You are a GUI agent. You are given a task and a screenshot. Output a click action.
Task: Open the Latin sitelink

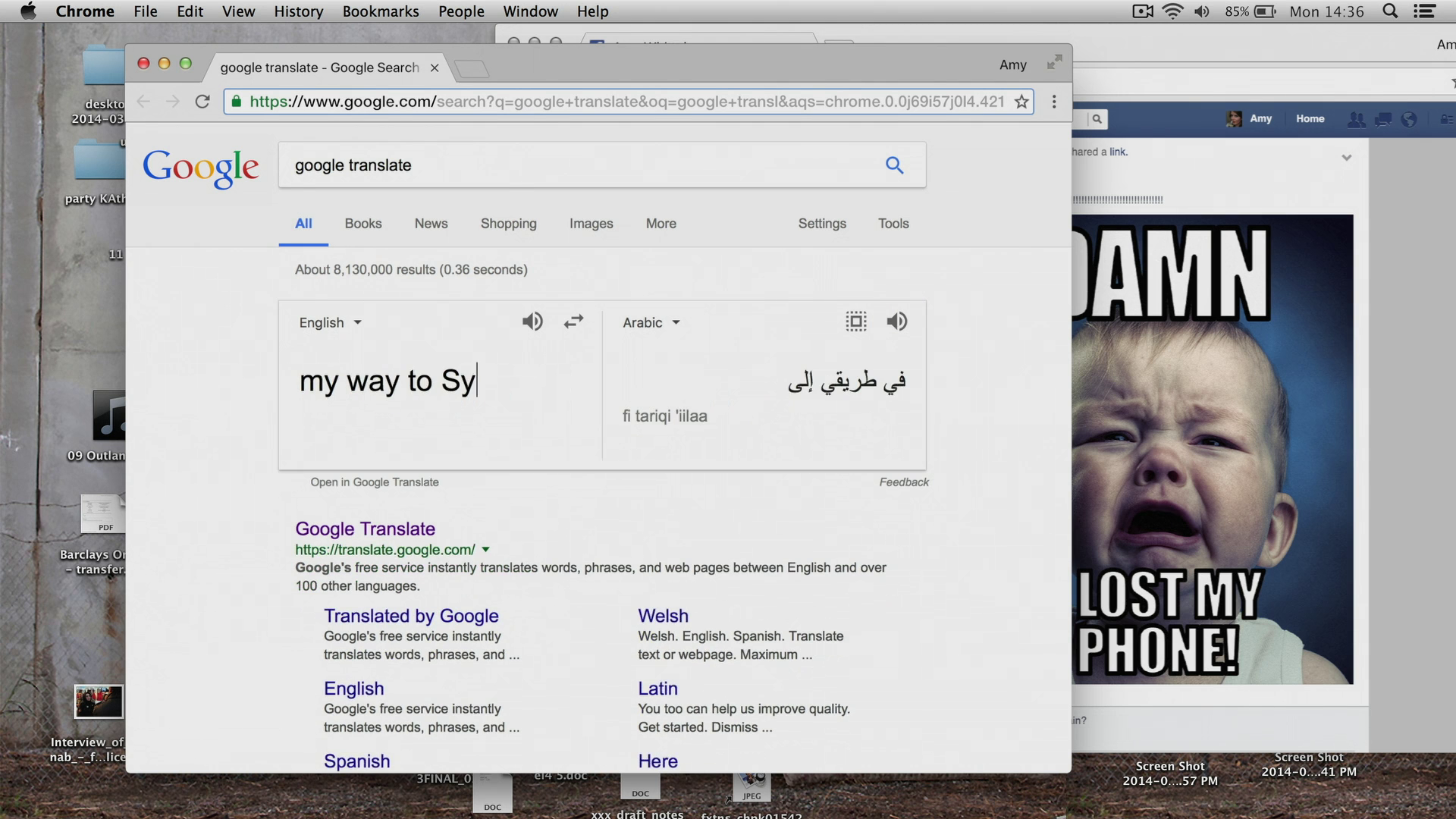click(657, 689)
